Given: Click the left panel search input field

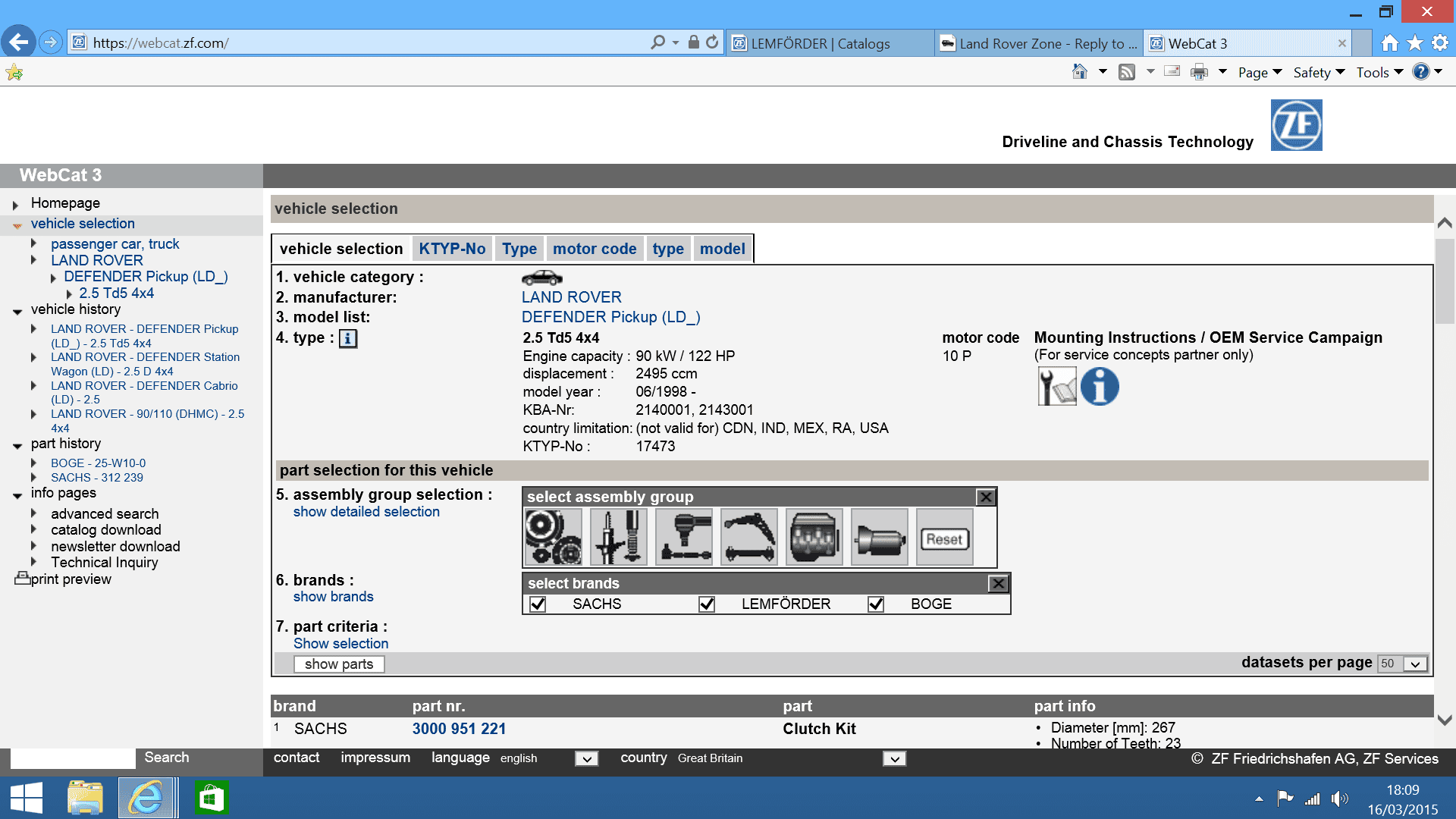Looking at the screenshot, I should [x=73, y=758].
